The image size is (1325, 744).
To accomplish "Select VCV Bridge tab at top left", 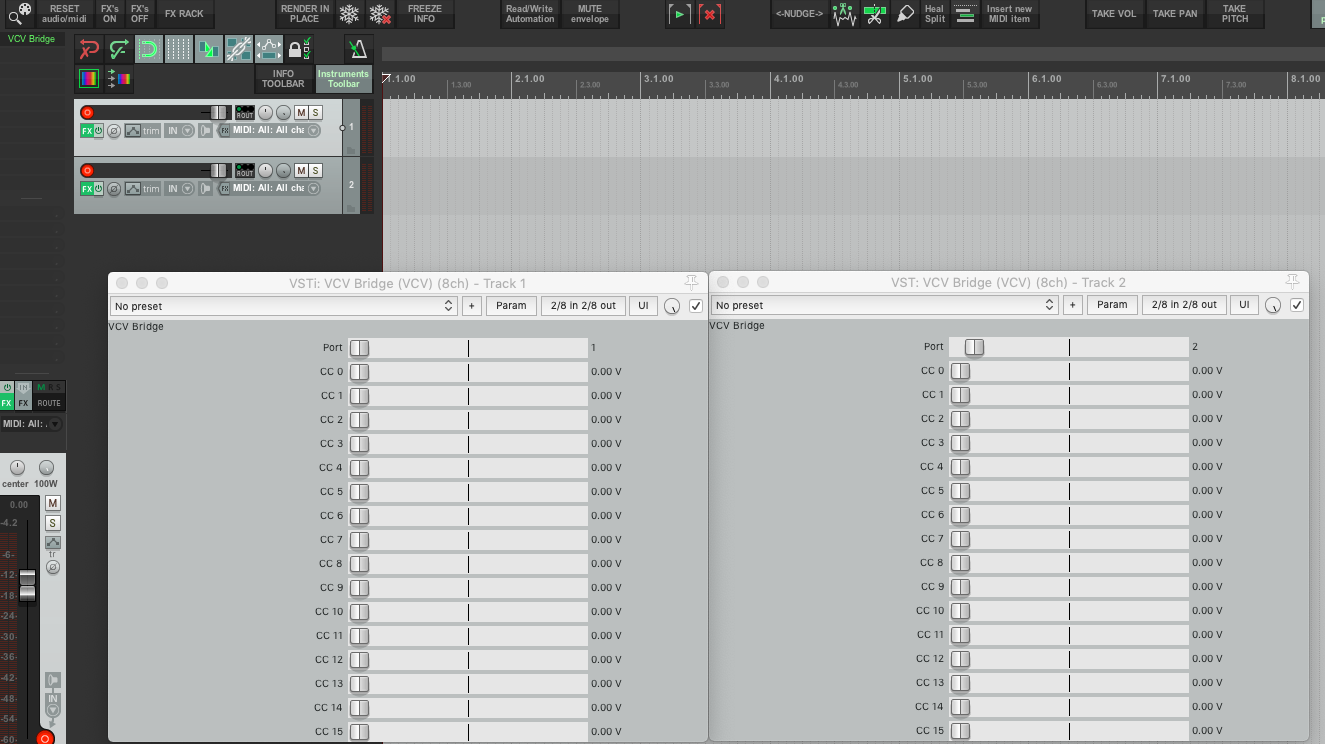I will coord(31,39).
